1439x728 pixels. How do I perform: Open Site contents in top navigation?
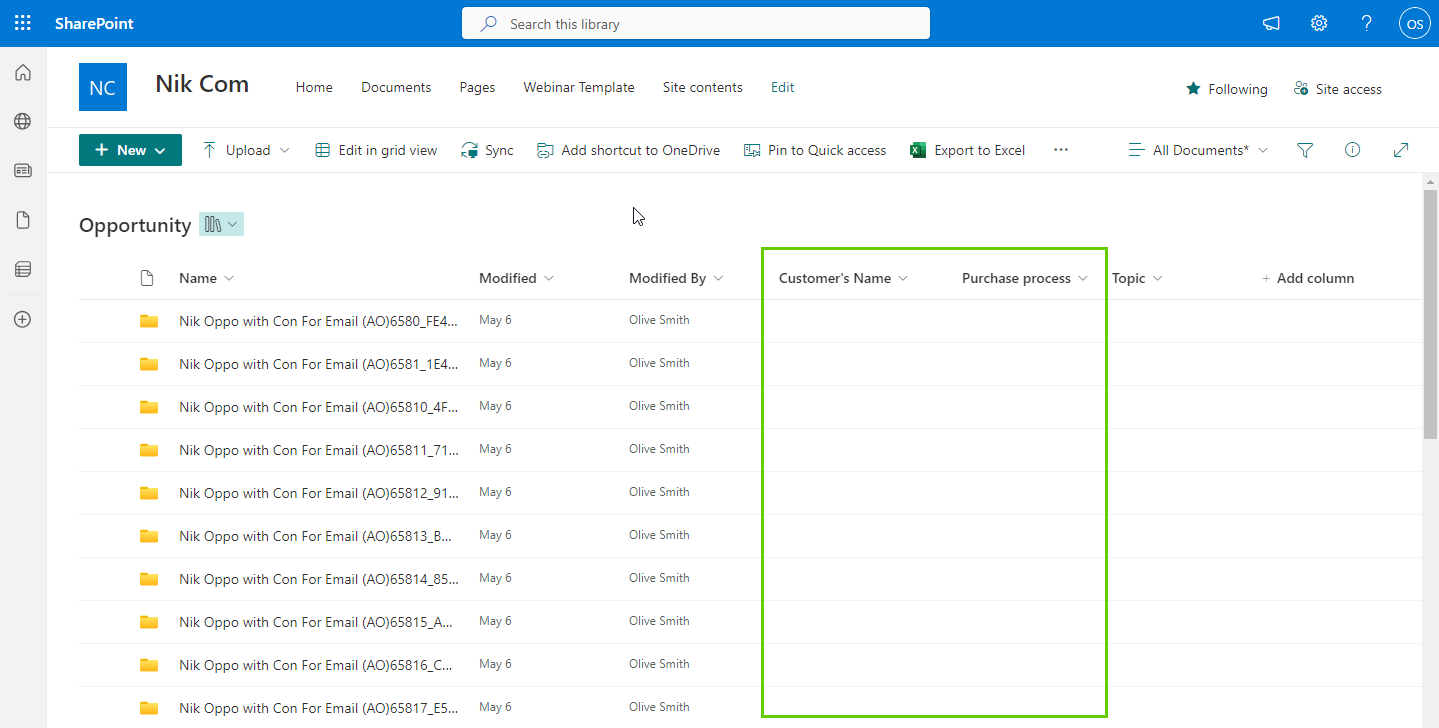pos(702,87)
